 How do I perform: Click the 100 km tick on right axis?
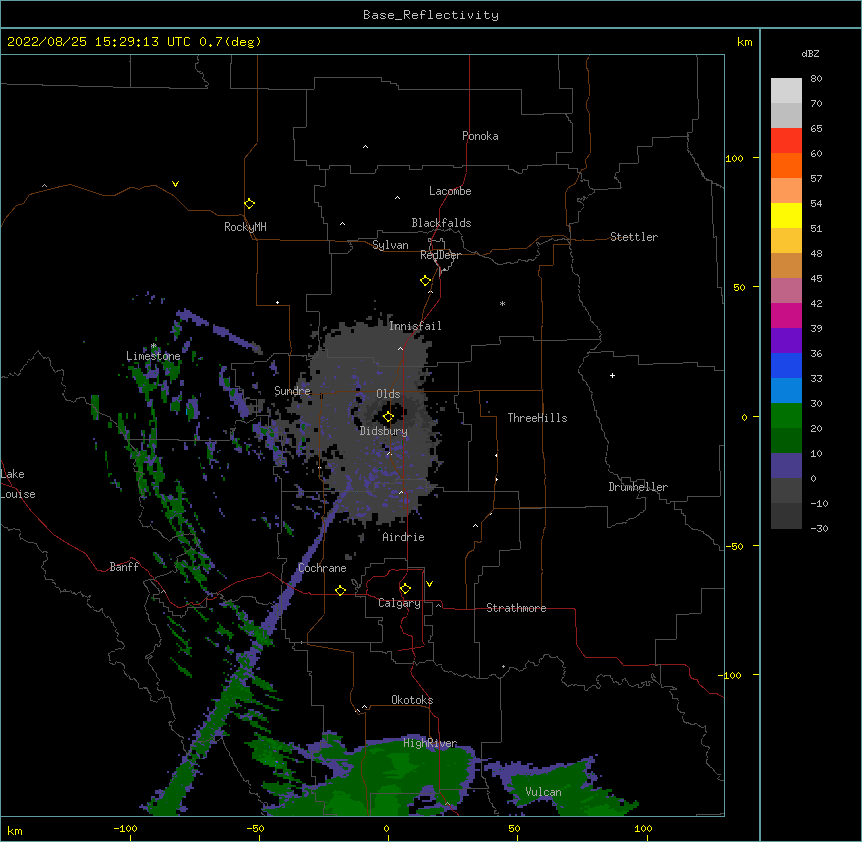(x=734, y=158)
